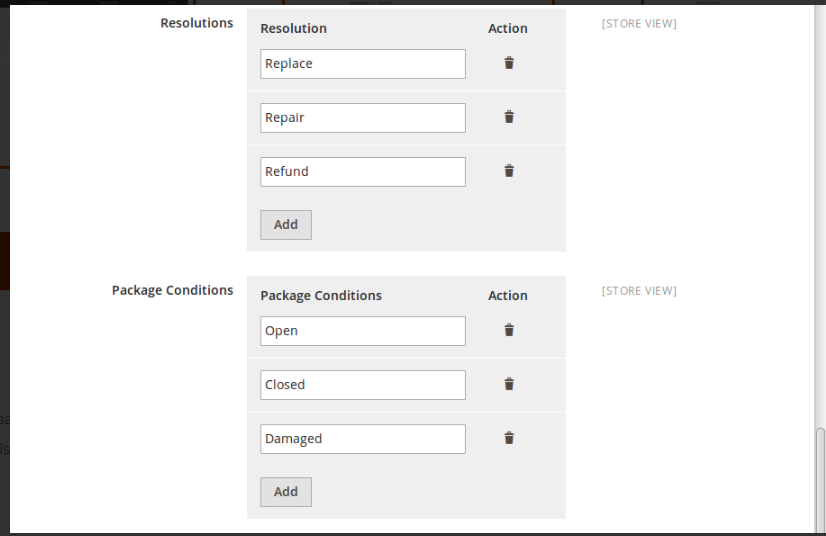Viewport: 826px width, 536px height.
Task: Click the Resolutions field label
Action: (196, 23)
